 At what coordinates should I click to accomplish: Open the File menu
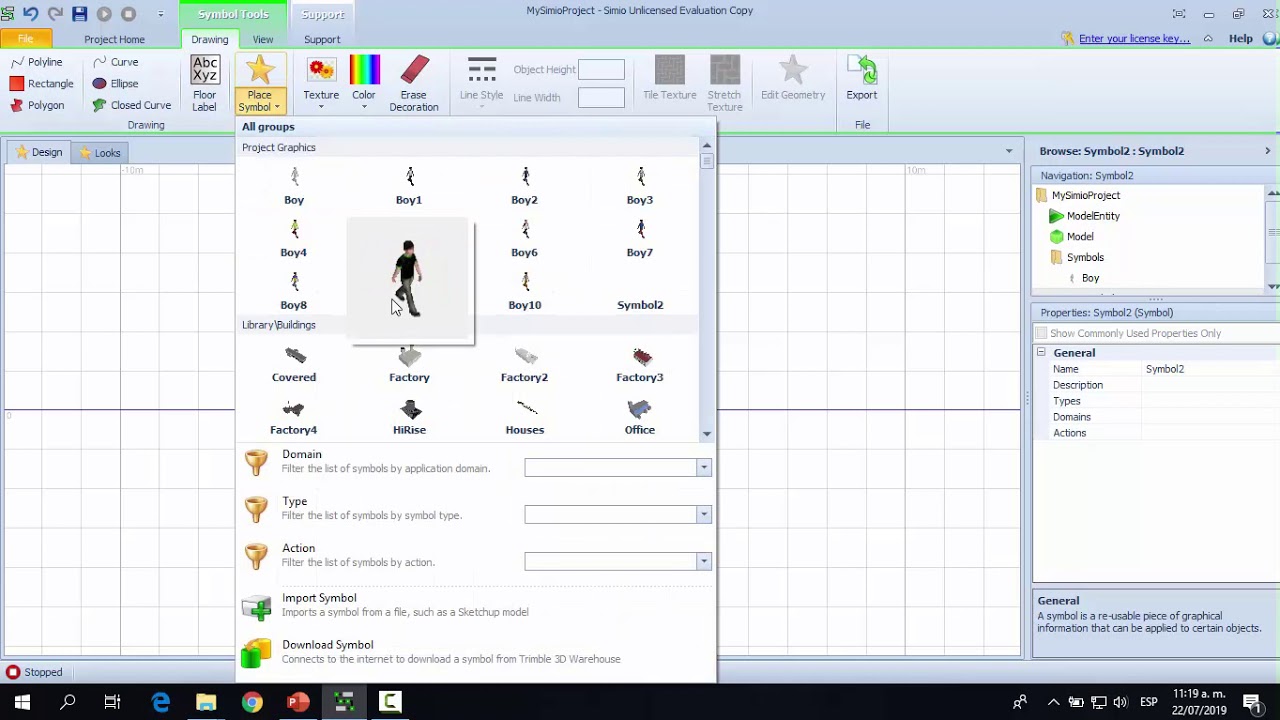26,39
